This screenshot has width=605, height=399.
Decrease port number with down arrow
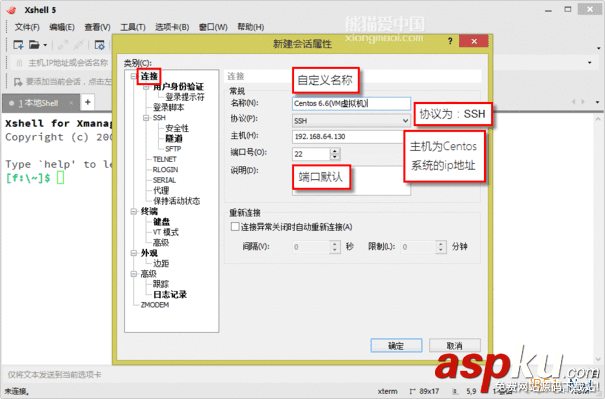coord(335,157)
